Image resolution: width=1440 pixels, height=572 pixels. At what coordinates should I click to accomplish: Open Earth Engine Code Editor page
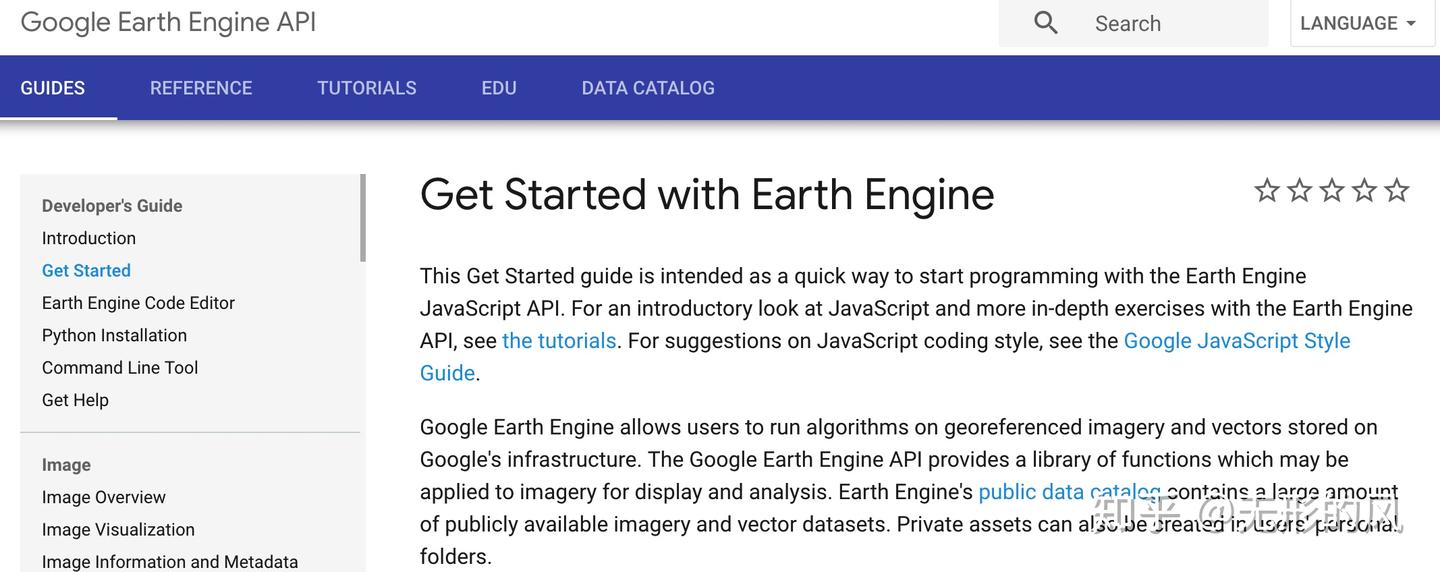[x=138, y=303]
